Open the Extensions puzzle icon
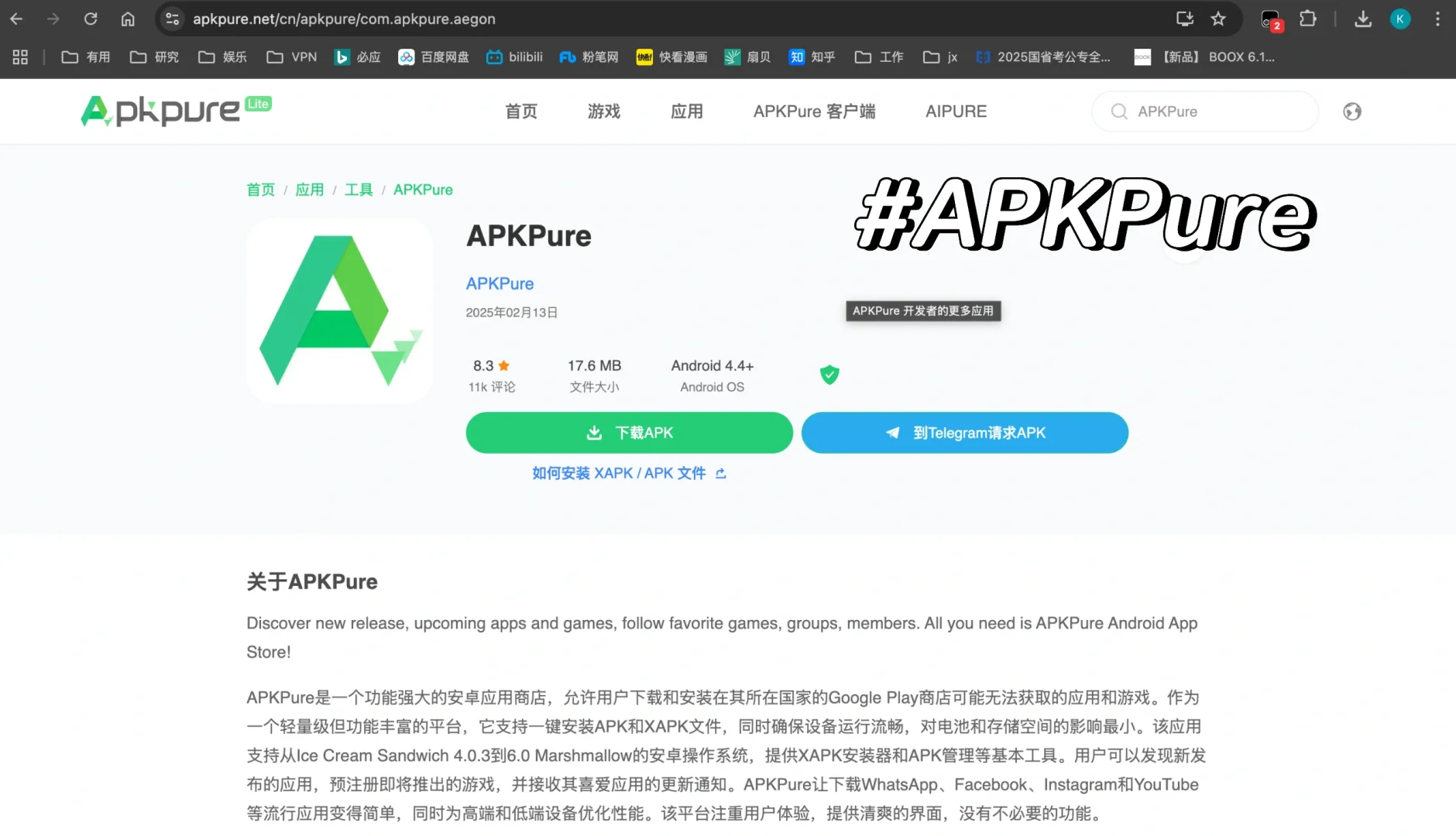The width and height of the screenshot is (1456, 836). (1308, 19)
